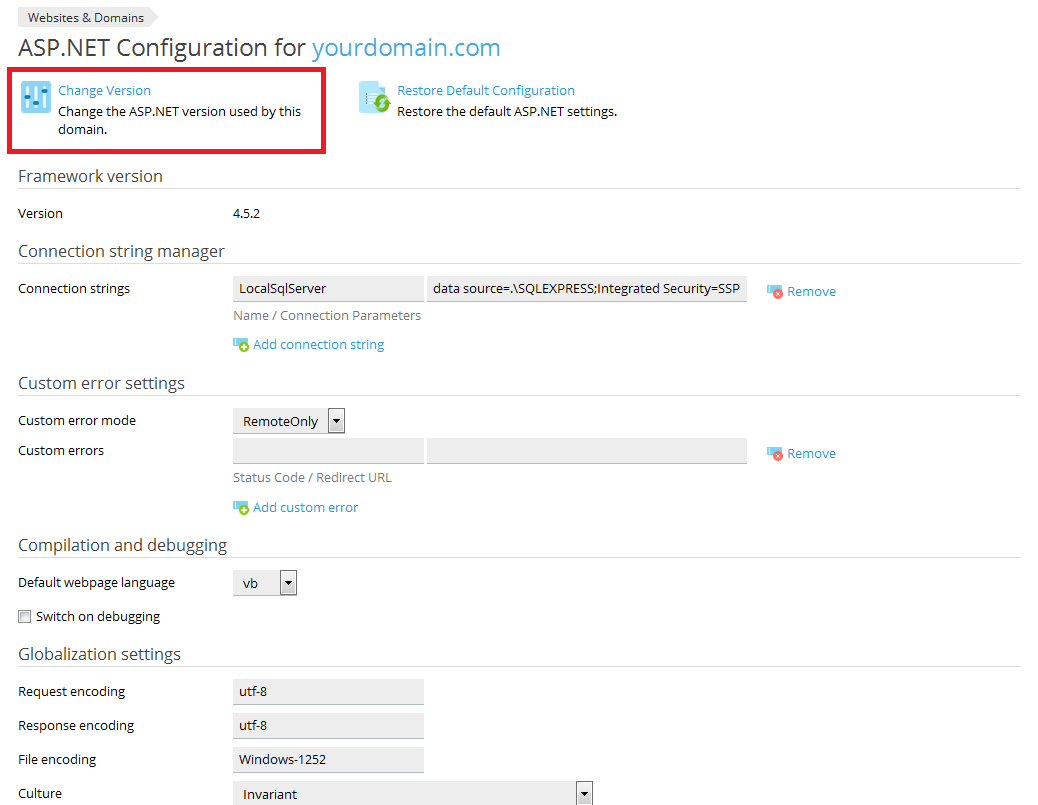Edit the Response encoding field
Image resolution: width=1038 pixels, height=805 pixels.
pyautogui.click(x=328, y=726)
